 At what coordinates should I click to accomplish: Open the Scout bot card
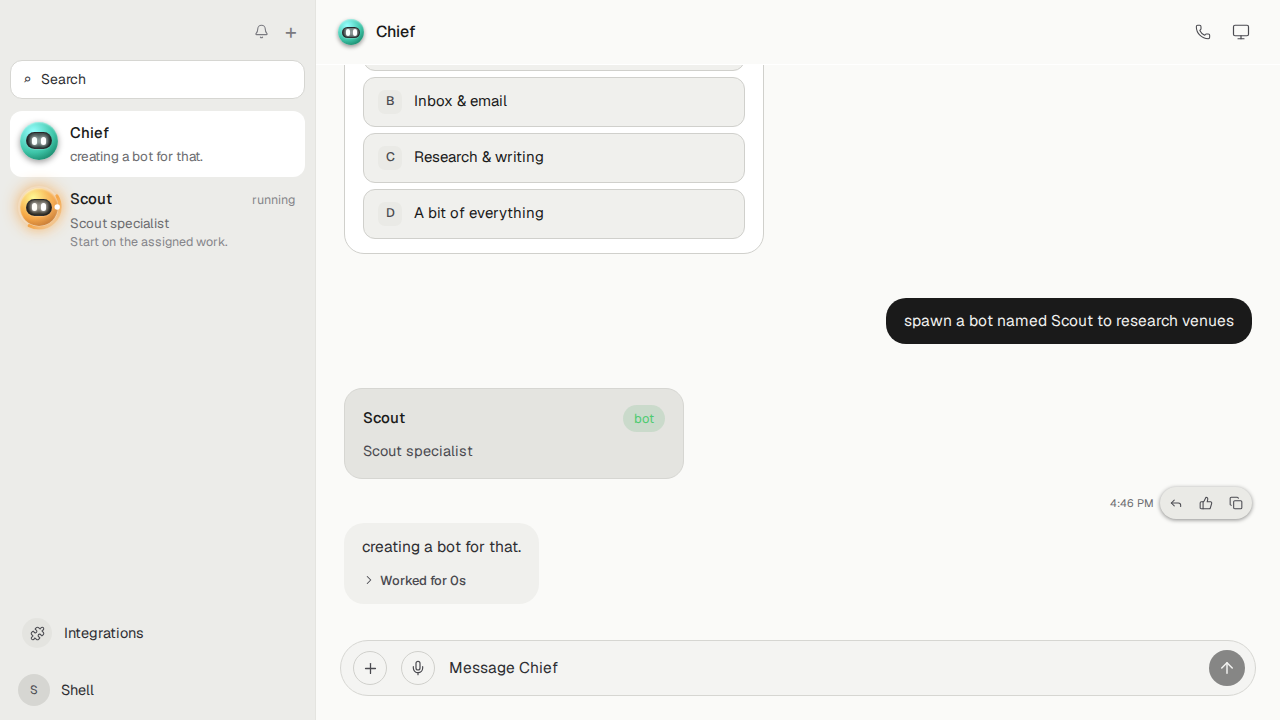514,433
